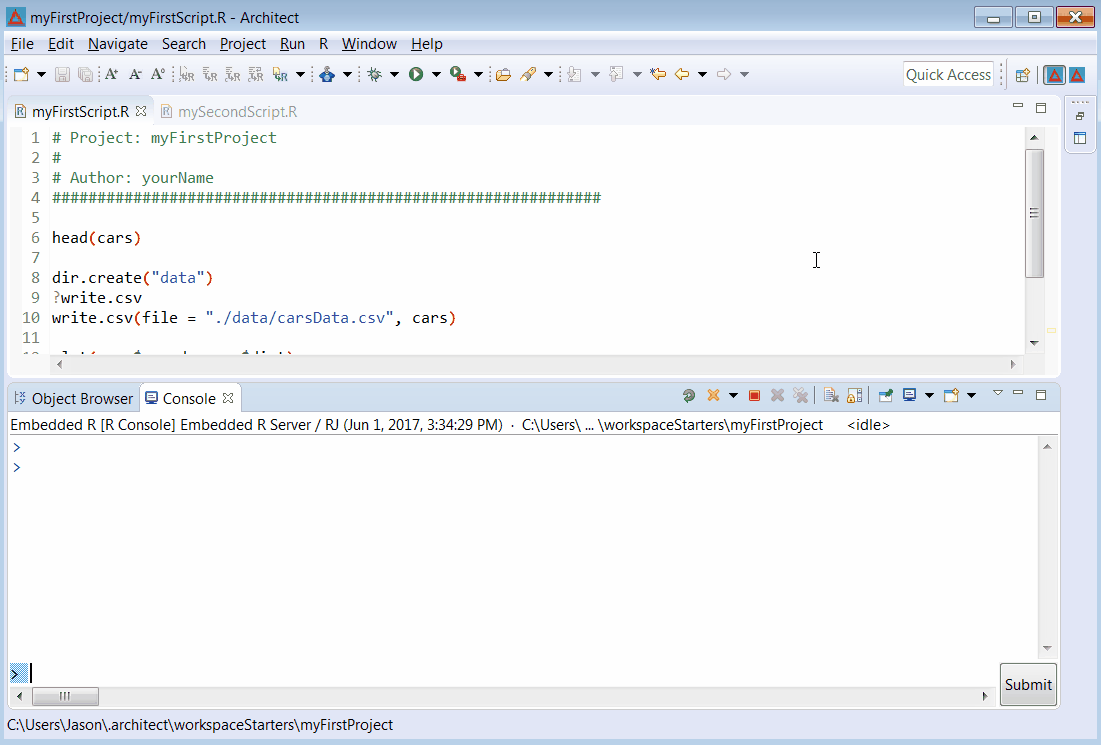Decrease editor font size with A-
The height and width of the screenshot is (745, 1101).
136,74
